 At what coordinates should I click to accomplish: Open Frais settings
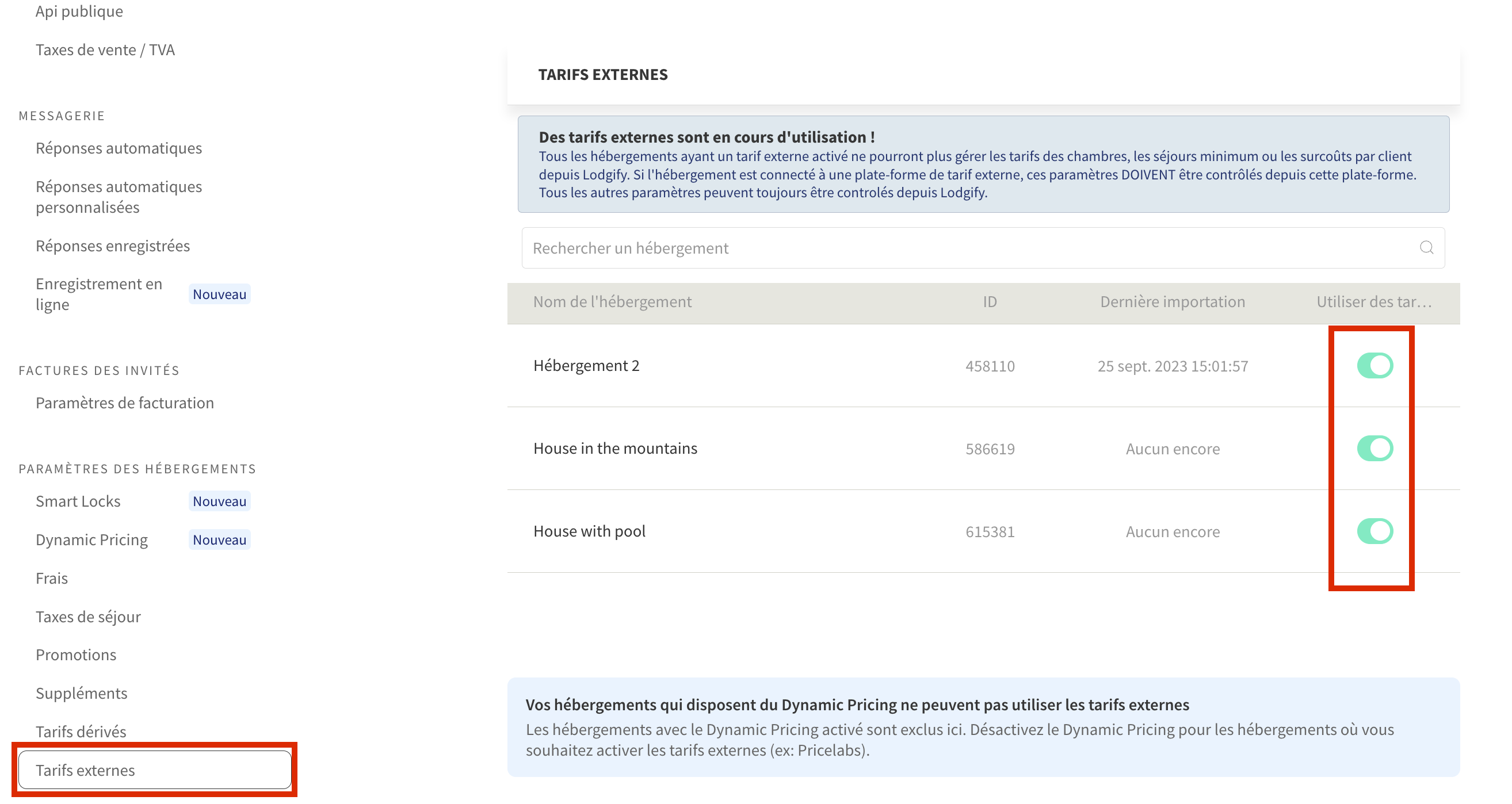coord(52,578)
